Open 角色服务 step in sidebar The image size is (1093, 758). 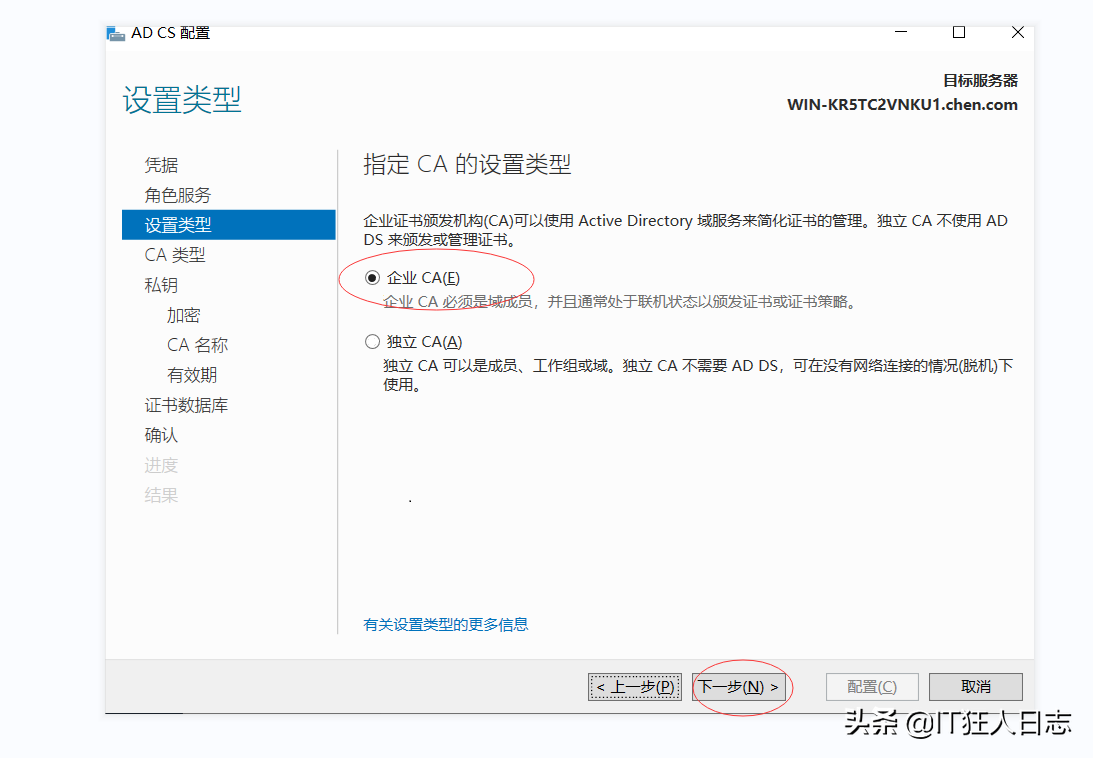(x=178, y=195)
